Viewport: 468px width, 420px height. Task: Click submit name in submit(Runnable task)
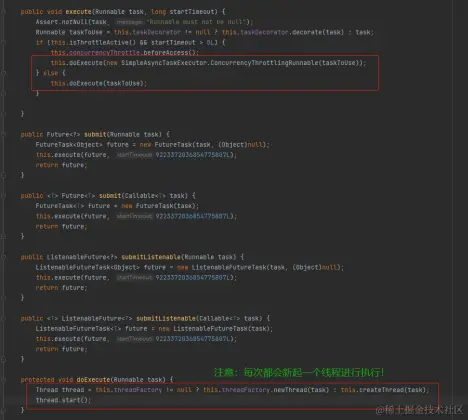coord(95,134)
